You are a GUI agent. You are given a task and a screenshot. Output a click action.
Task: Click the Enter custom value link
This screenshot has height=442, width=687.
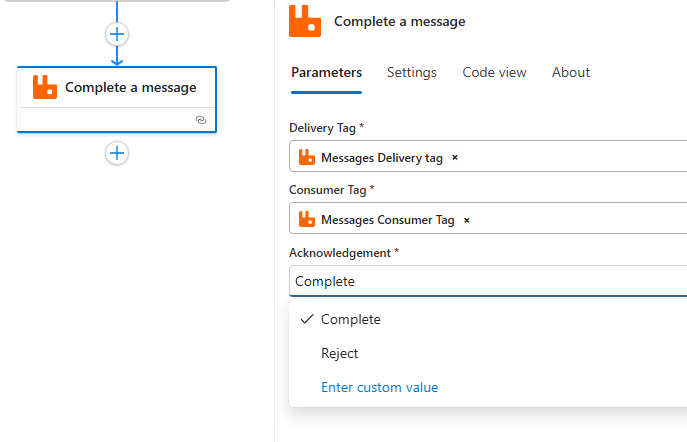tap(379, 388)
